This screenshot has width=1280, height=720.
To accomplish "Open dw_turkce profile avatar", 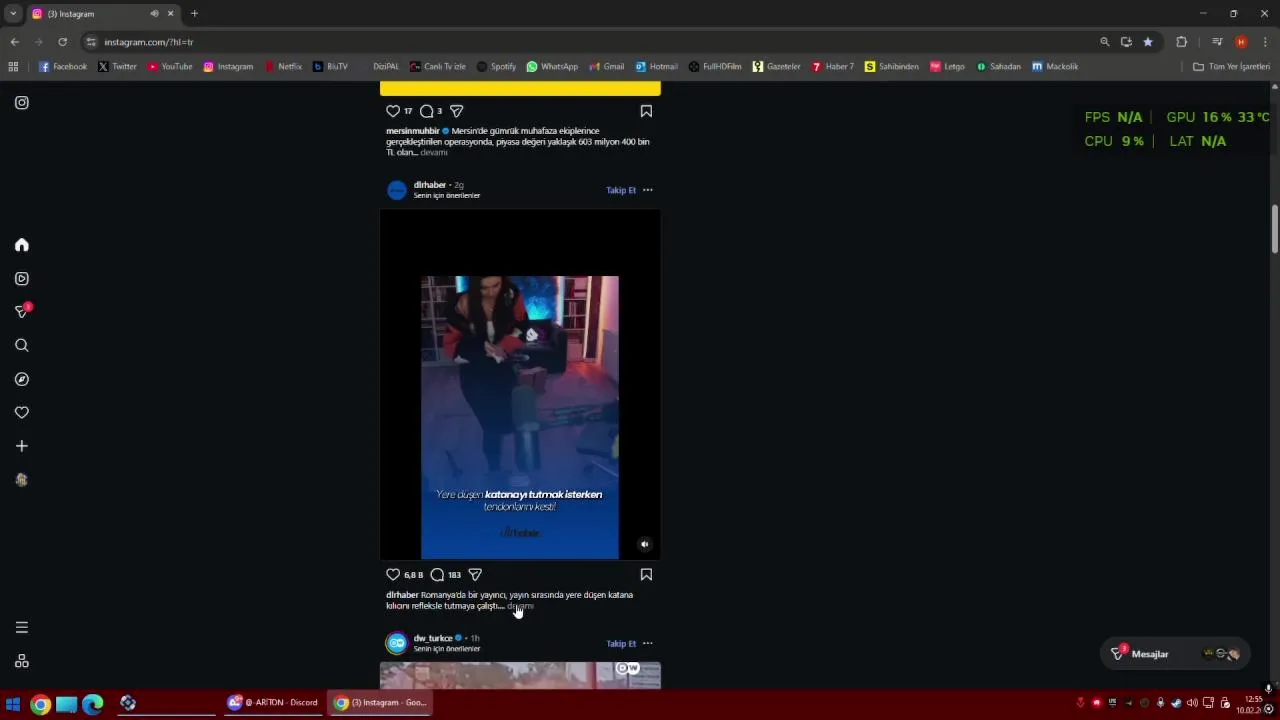I will [x=397, y=643].
